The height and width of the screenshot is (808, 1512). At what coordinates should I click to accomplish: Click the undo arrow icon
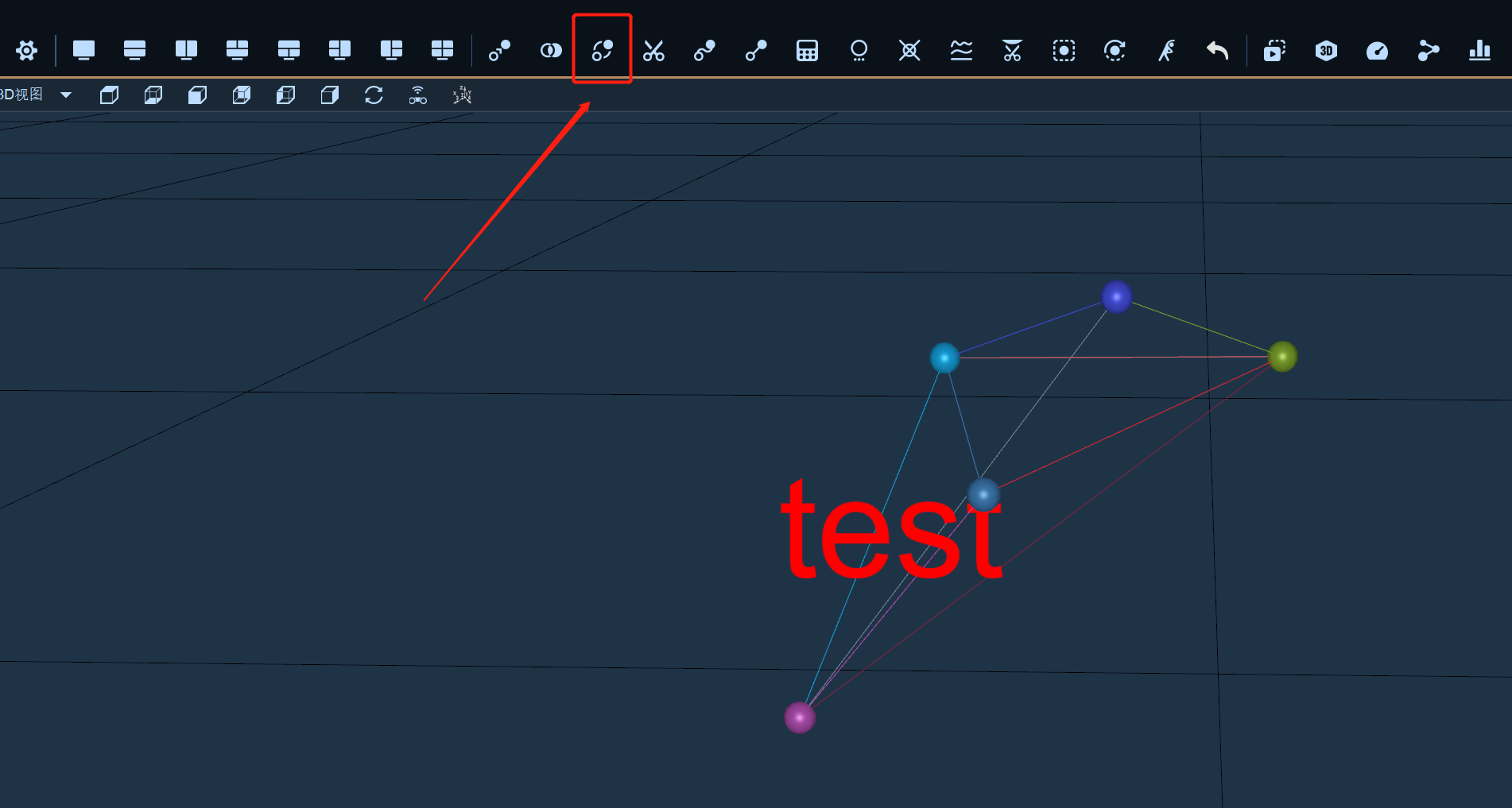pyautogui.click(x=1217, y=51)
